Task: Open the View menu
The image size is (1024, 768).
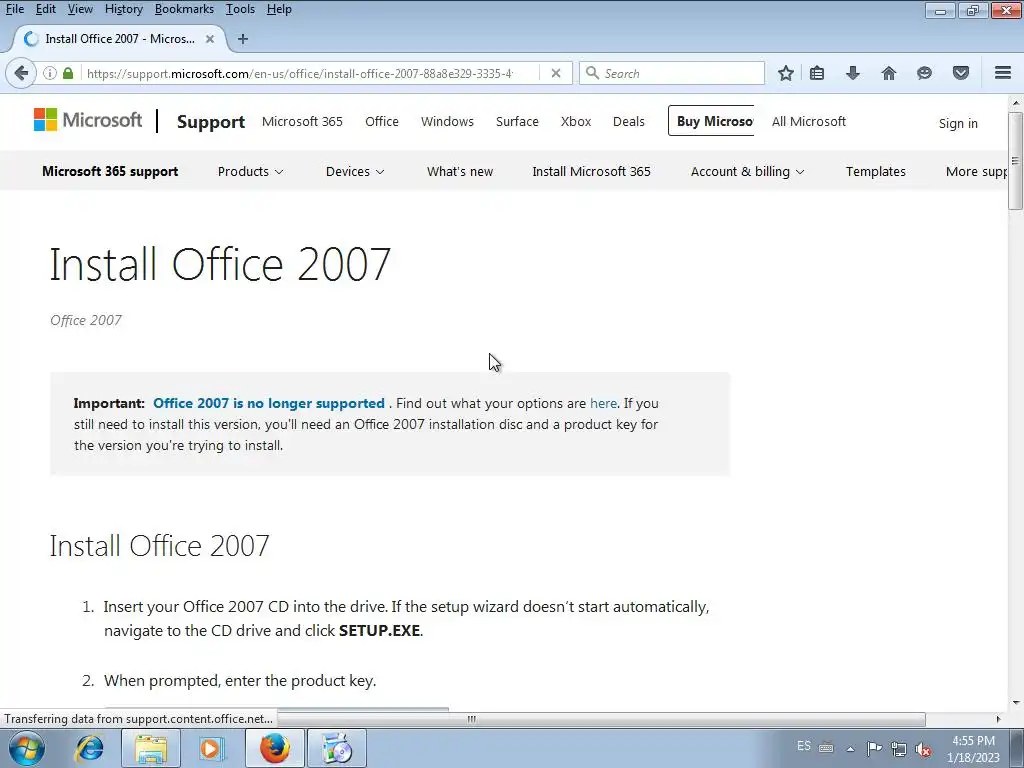Action: coord(80,9)
